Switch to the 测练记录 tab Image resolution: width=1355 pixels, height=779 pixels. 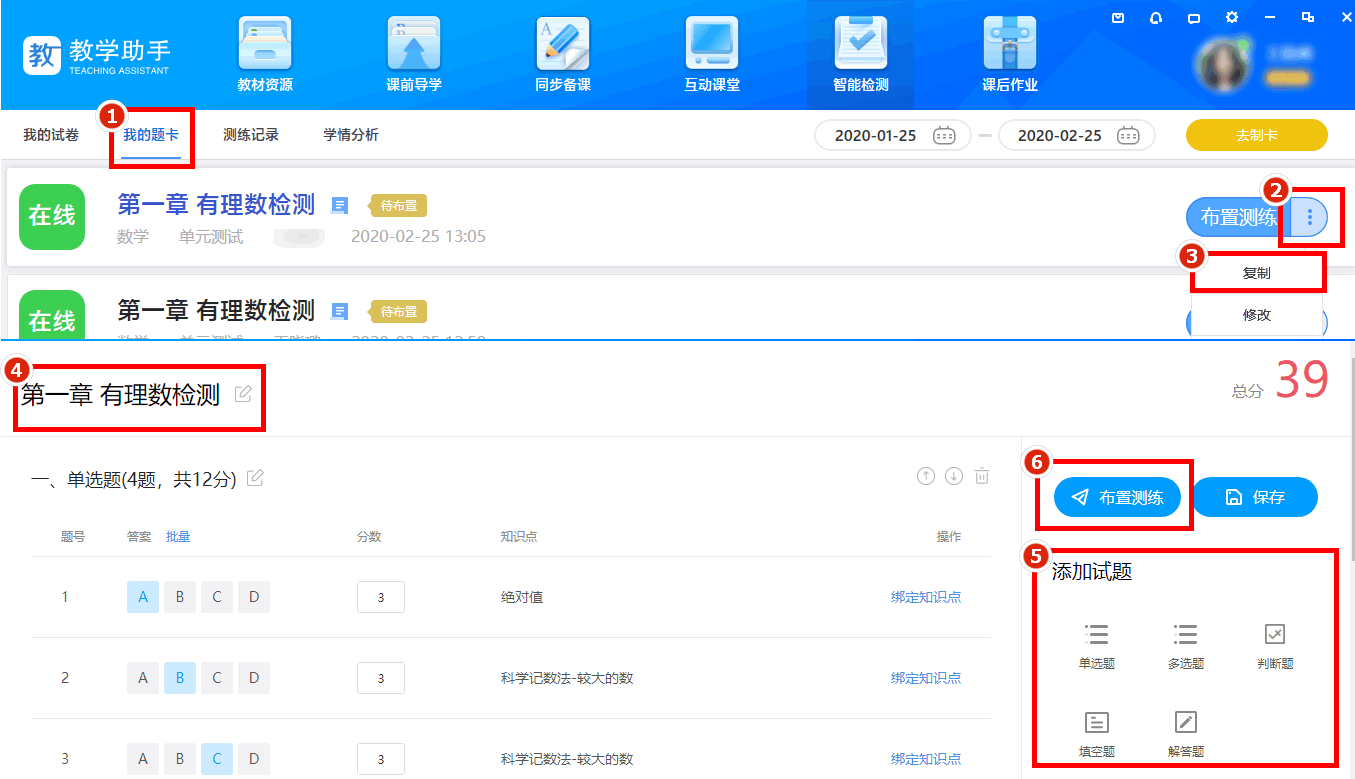tap(251, 135)
